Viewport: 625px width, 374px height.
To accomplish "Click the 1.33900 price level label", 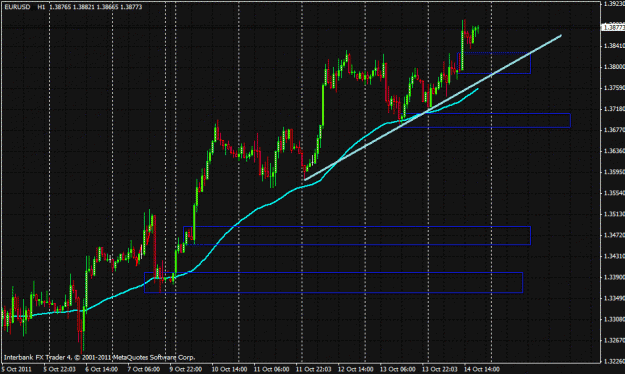I will [x=614, y=277].
